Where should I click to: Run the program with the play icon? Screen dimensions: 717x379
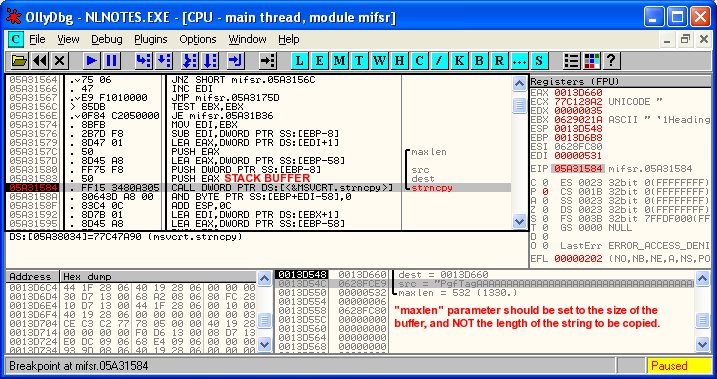click(x=91, y=60)
